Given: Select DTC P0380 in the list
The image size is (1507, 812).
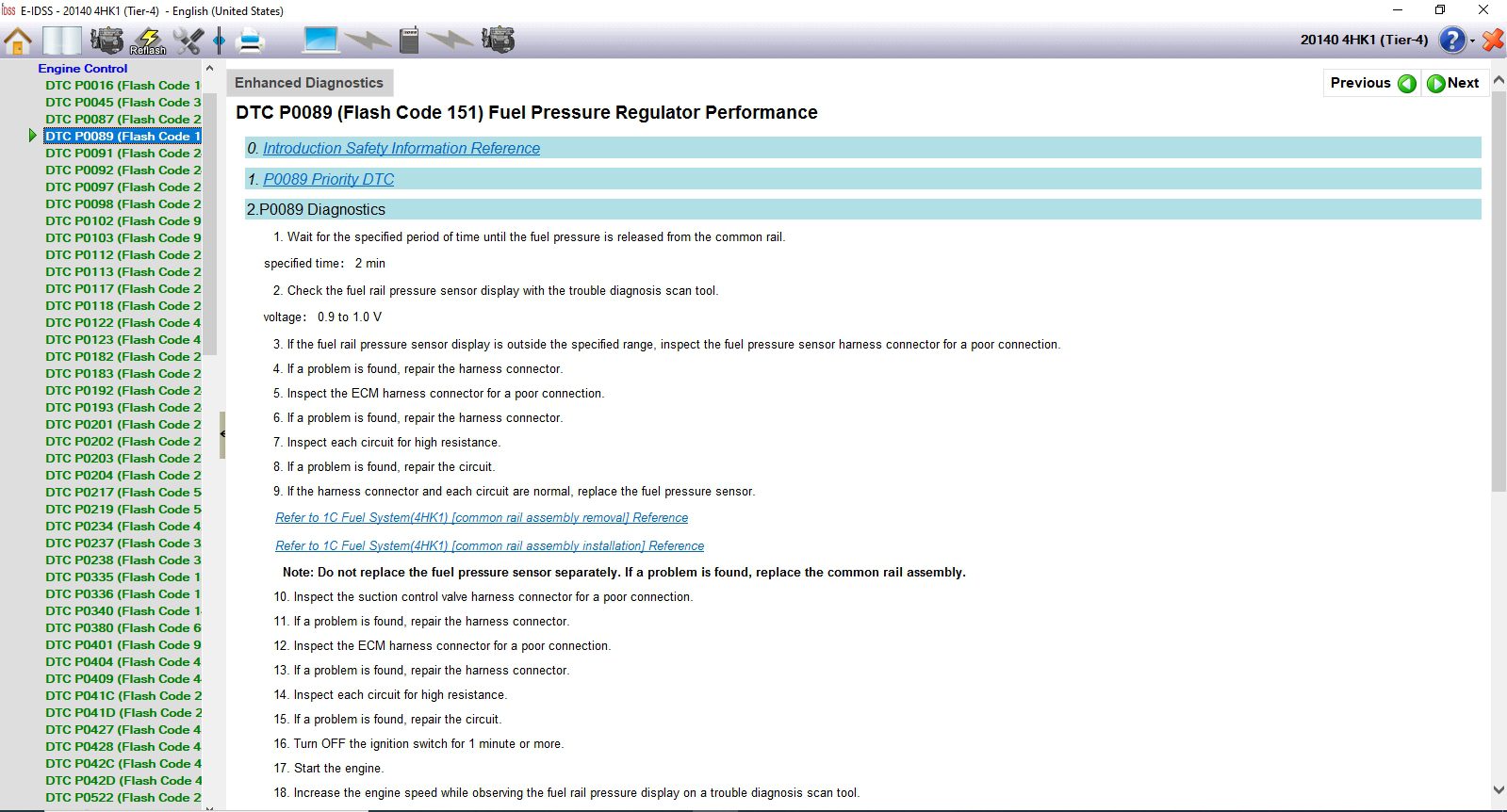Looking at the screenshot, I should pyautogui.click(x=123, y=628).
